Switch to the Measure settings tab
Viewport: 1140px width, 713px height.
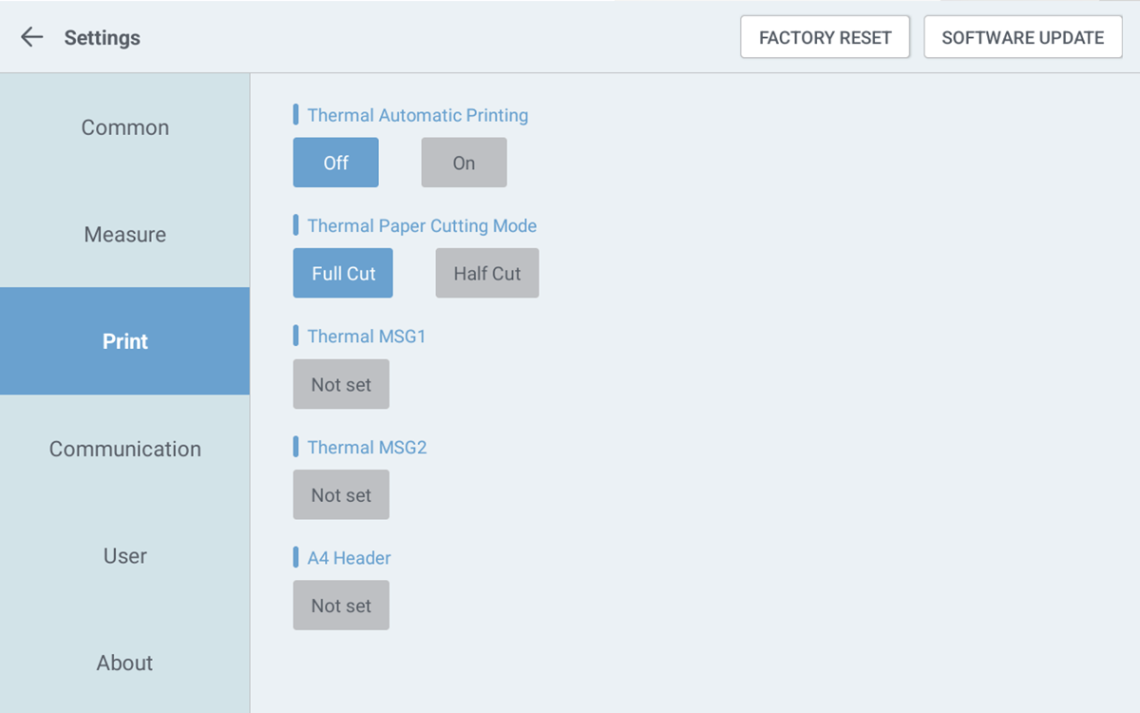125,234
